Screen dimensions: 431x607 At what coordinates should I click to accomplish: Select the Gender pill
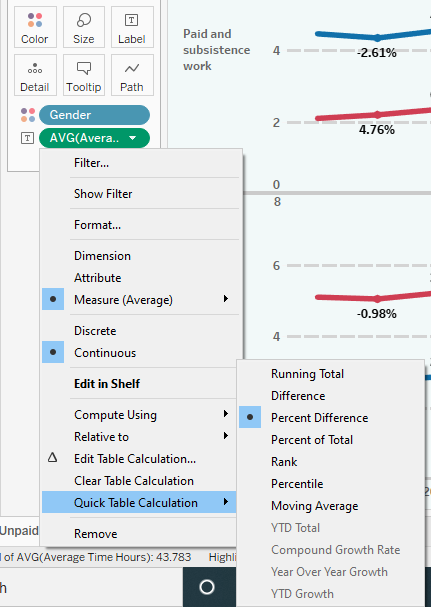click(x=94, y=115)
